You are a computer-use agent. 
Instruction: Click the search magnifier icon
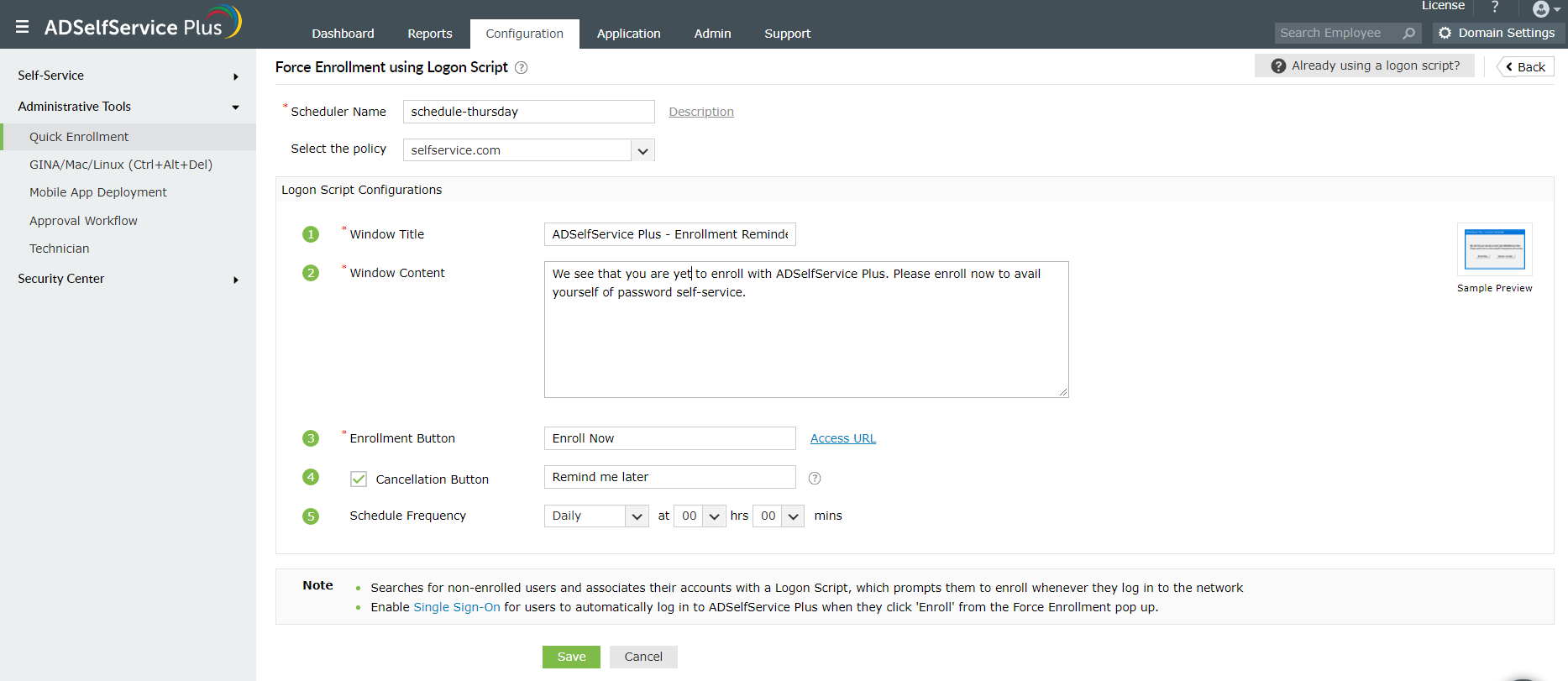point(1409,33)
